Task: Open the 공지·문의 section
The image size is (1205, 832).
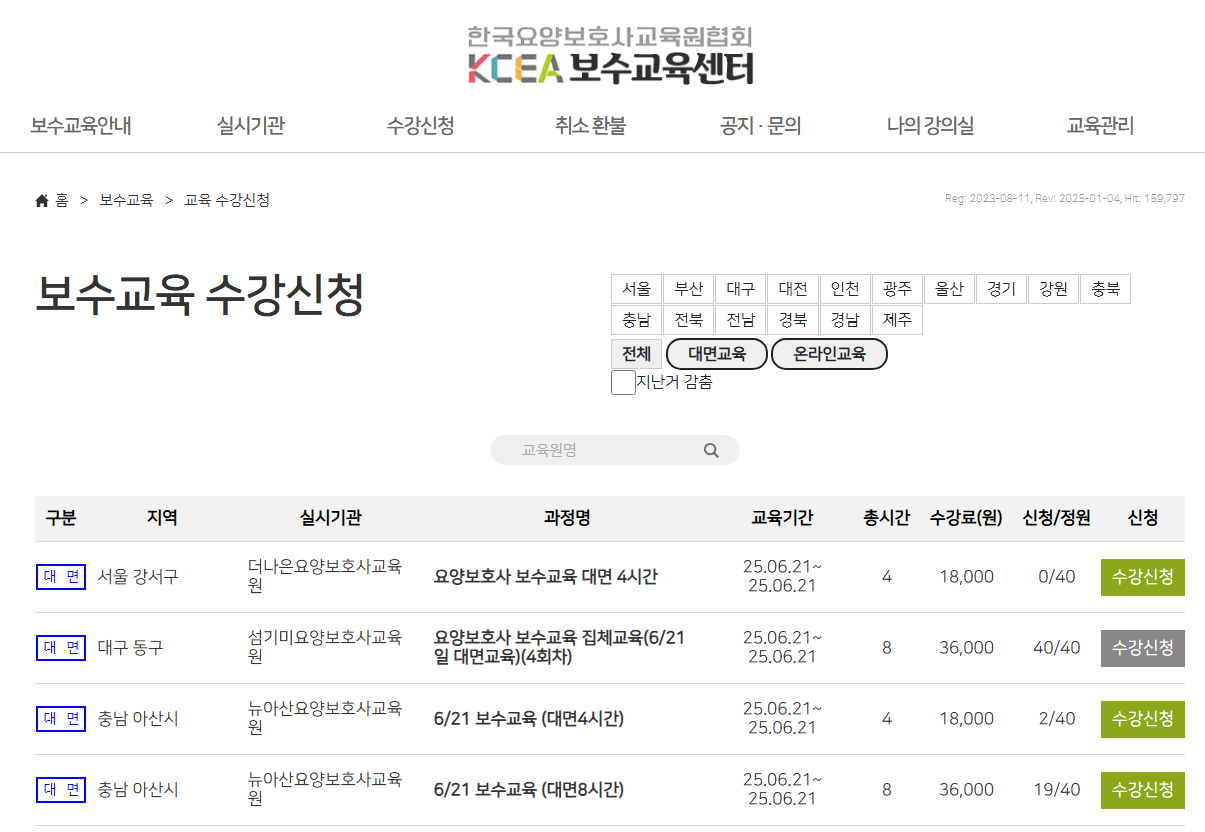Action: [x=759, y=125]
